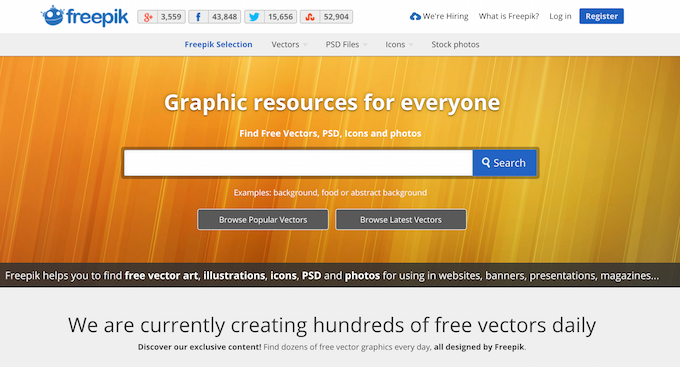This screenshot has width=680, height=367.
Task: Click Browse Latest Vectors button
Action: click(x=401, y=220)
